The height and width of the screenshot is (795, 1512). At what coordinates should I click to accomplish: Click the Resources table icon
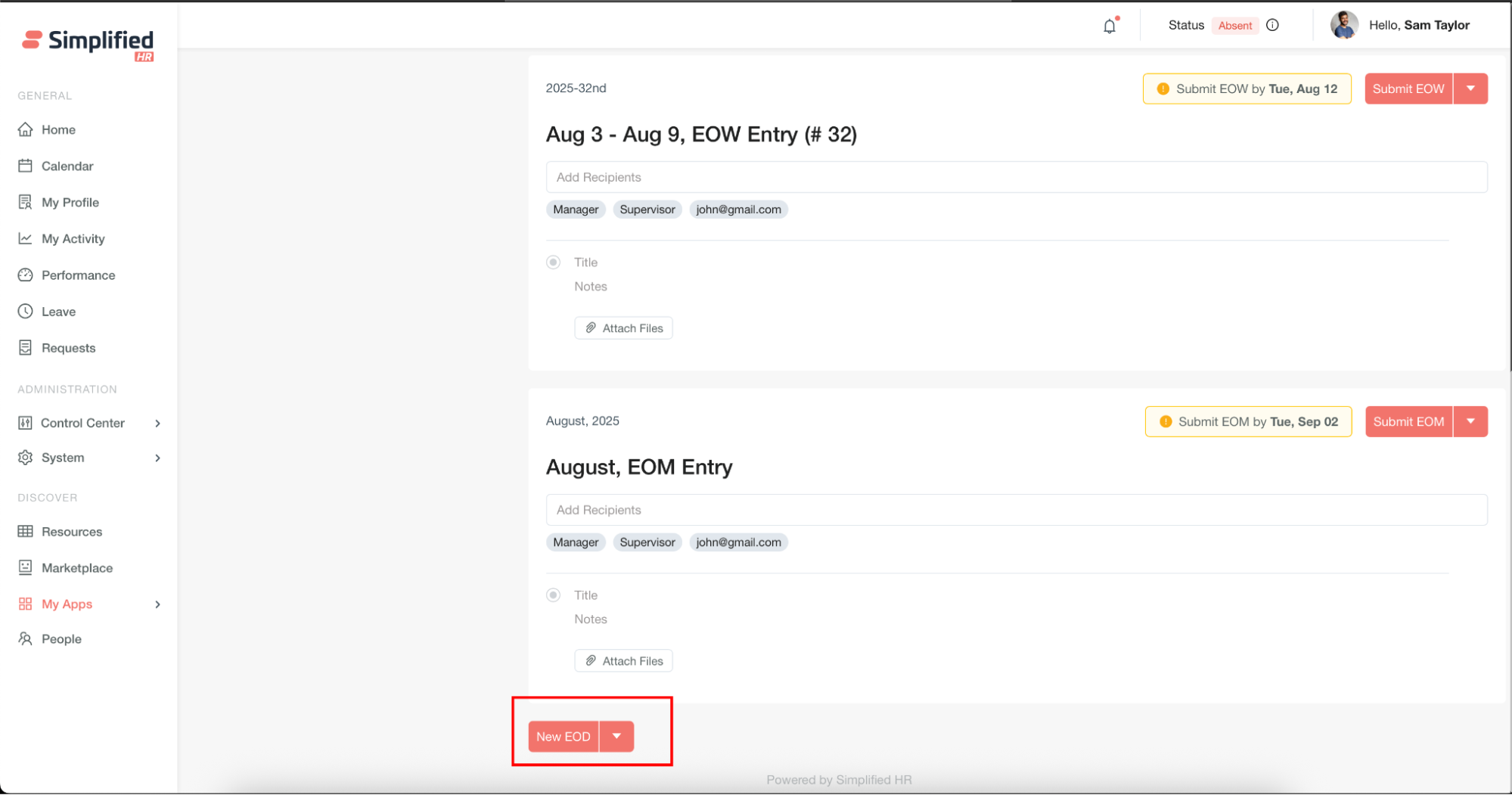click(26, 532)
